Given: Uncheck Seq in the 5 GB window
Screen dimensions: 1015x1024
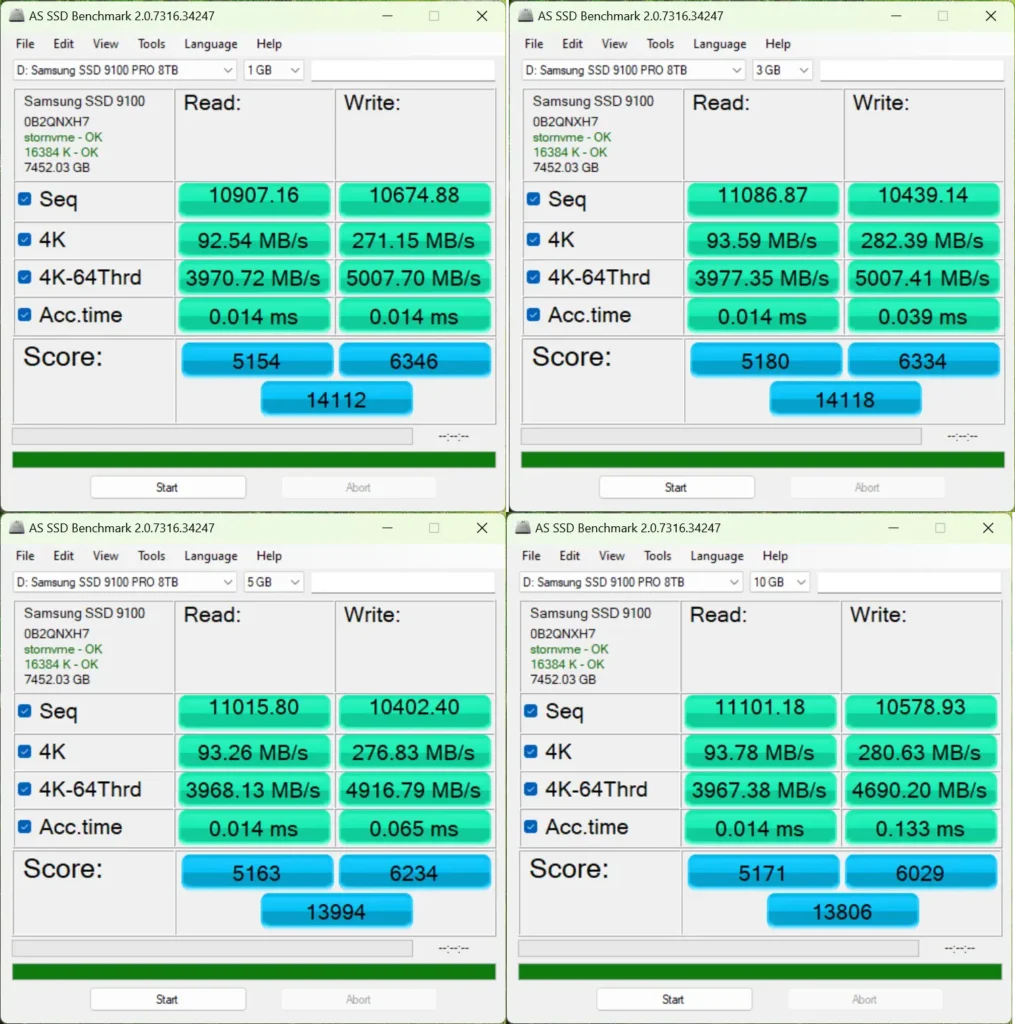Looking at the screenshot, I should [25, 711].
